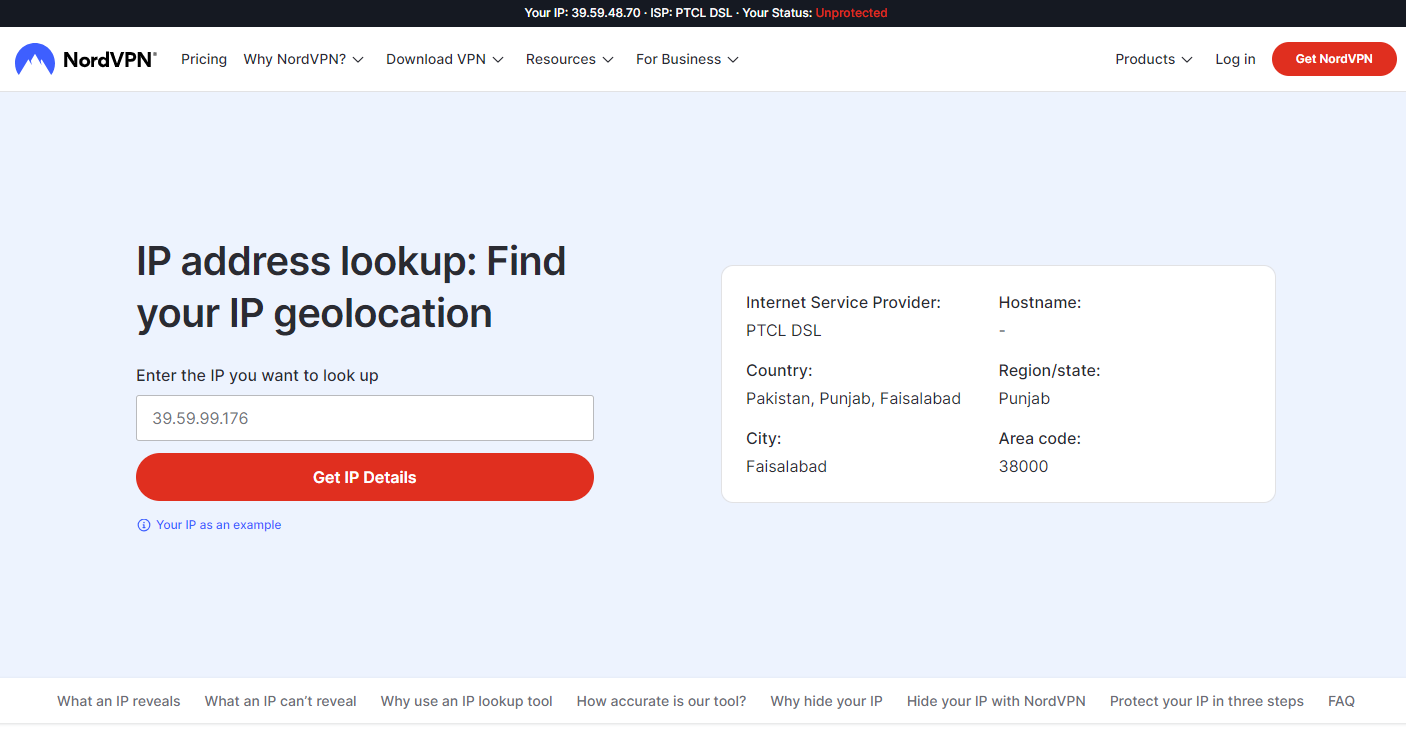Image resolution: width=1406 pixels, height=749 pixels.
Task: Jump to What an IP reveals section
Action: click(x=119, y=701)
